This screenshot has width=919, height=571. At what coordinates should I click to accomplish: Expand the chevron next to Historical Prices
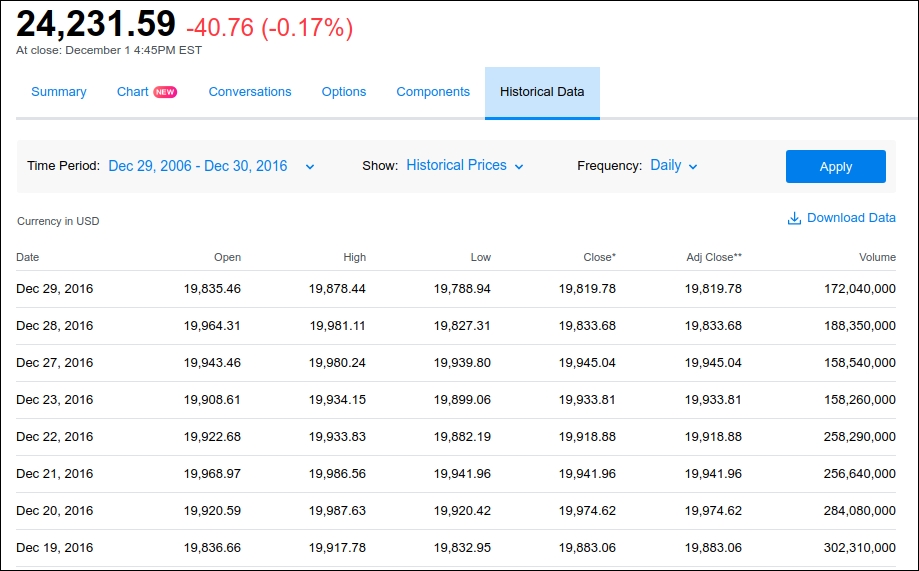pos(519,167)
